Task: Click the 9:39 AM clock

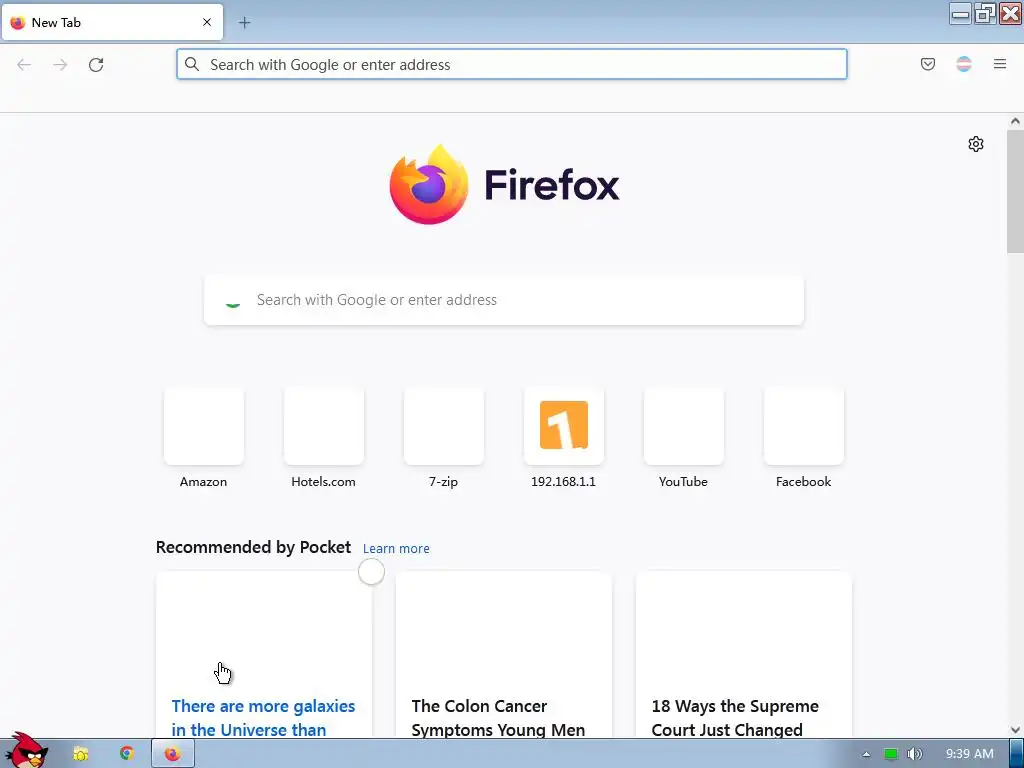Action: pos(970,754)
